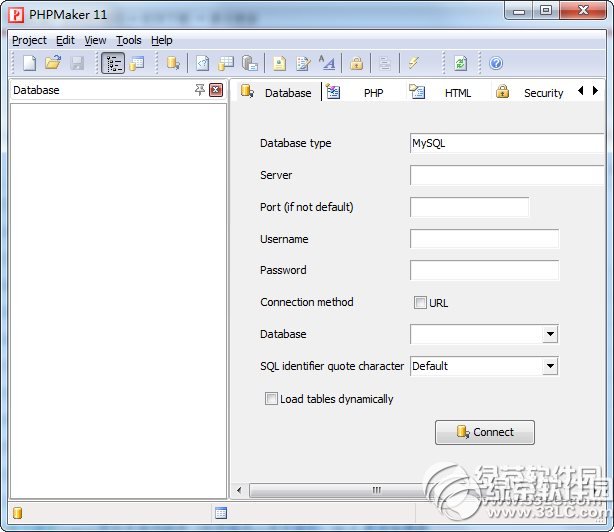
Task: Click the font style A toolbar icon
Action: [327, 63]
